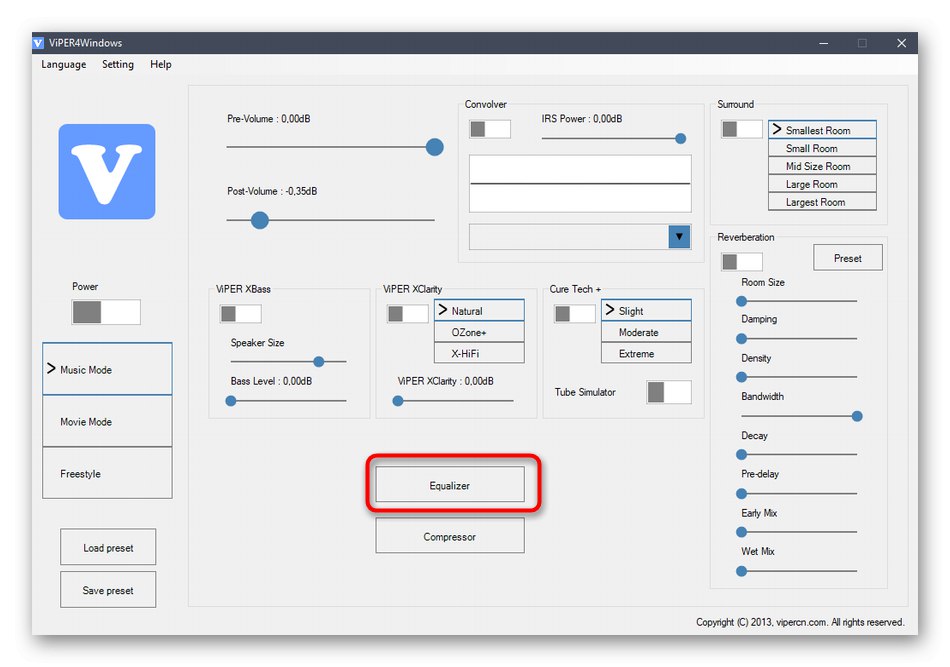
Task: Toggle the main Power switch
Action: (x=106, y=312)
